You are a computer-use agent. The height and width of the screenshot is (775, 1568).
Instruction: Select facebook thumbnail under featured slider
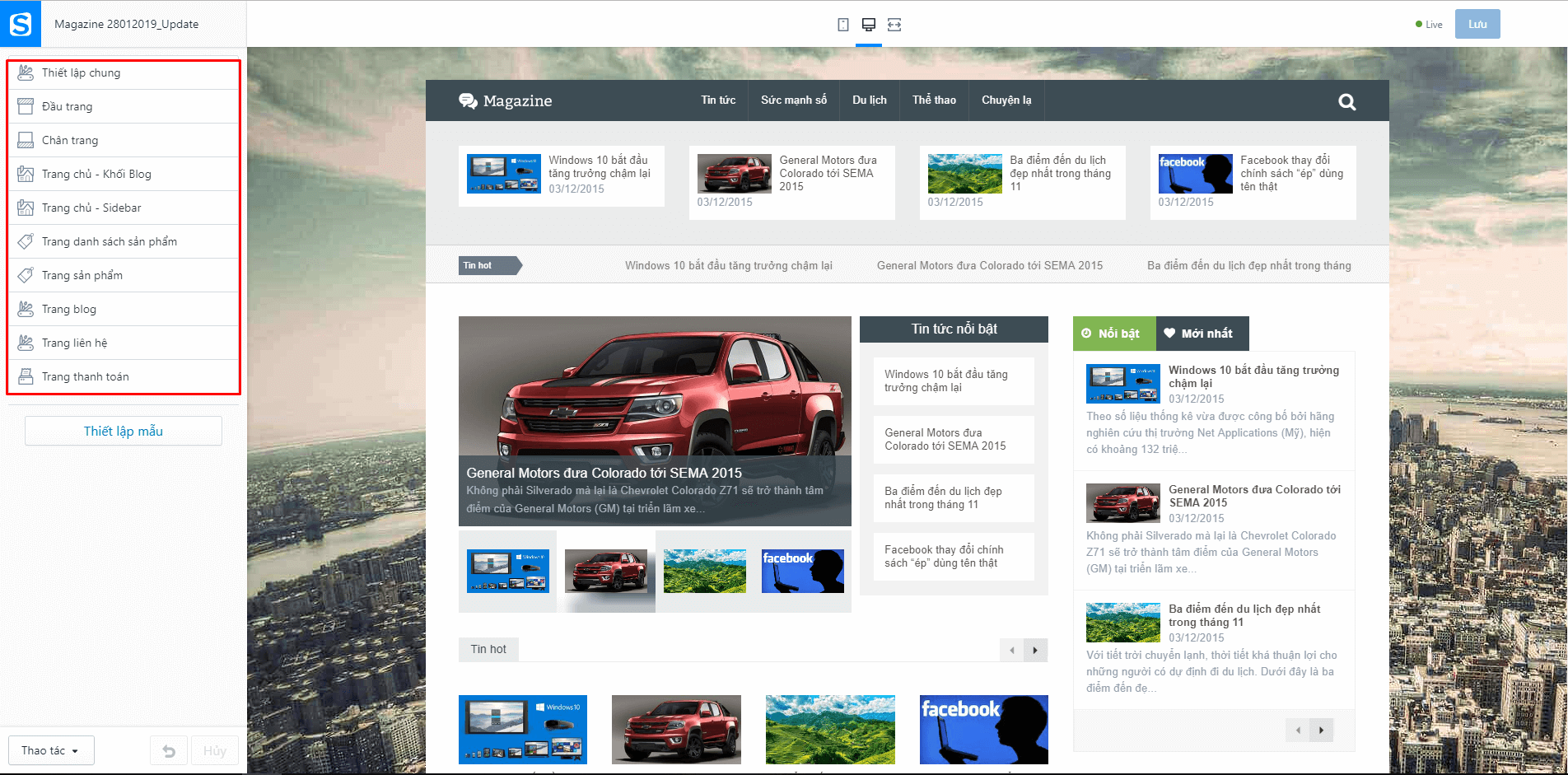pos(803,572)
